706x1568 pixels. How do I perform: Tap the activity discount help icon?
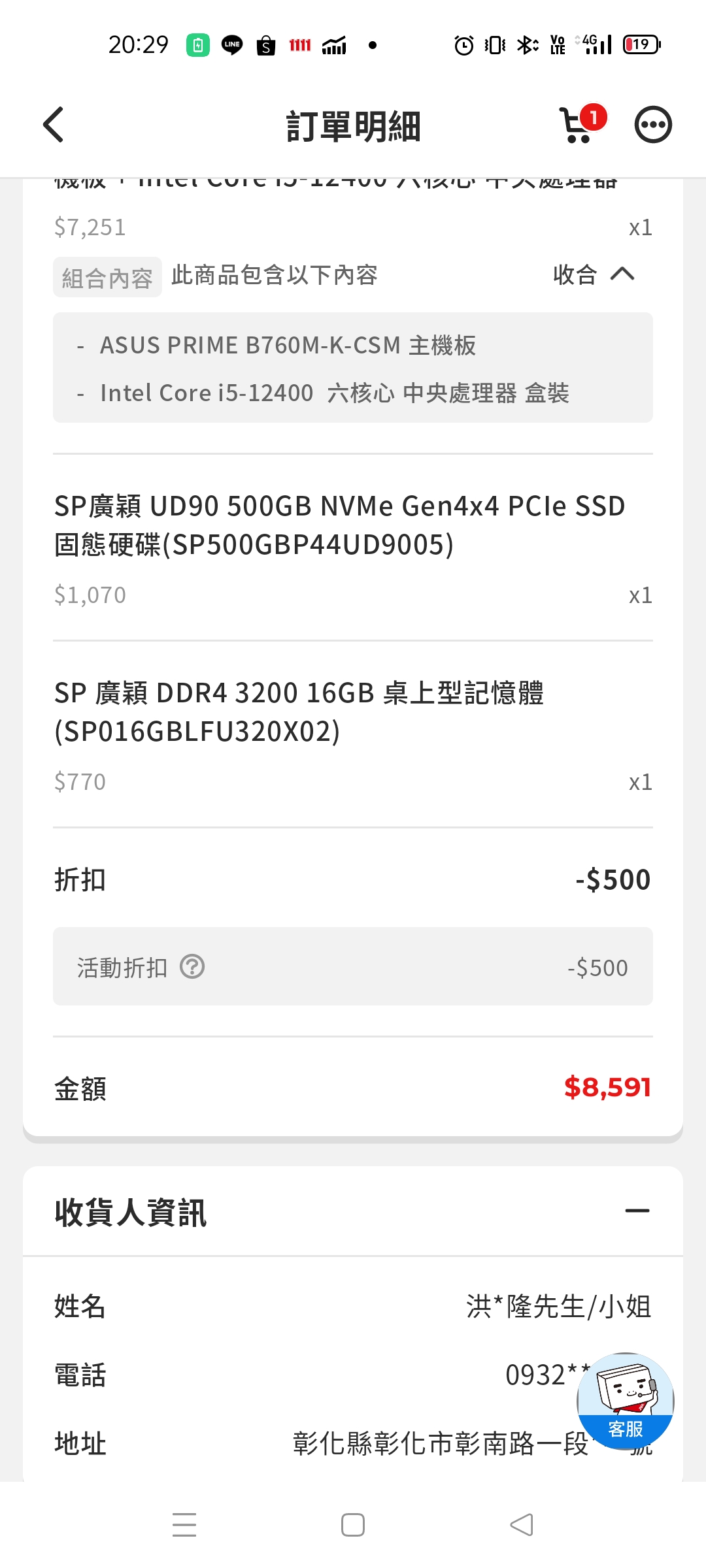tap(192, 966)
